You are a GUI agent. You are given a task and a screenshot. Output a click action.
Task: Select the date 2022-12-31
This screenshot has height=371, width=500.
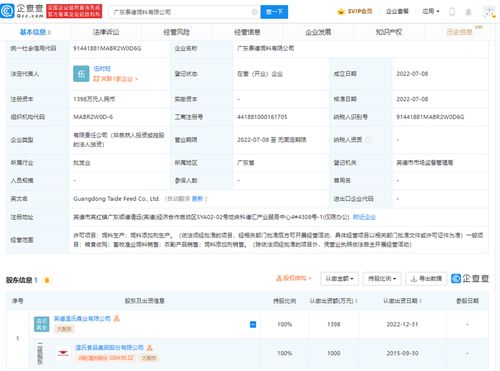402,324
